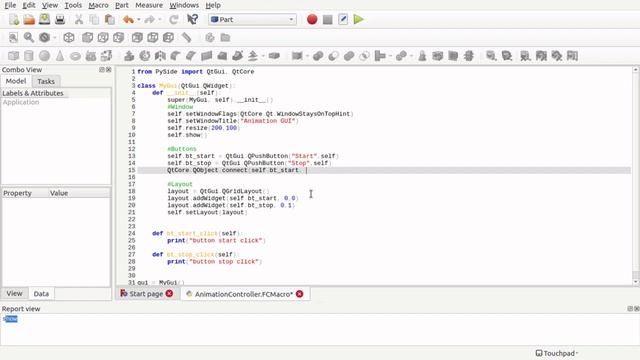Open the Macro menu
This screenshot has width=640, height=360.
click(x=98, y=5)
